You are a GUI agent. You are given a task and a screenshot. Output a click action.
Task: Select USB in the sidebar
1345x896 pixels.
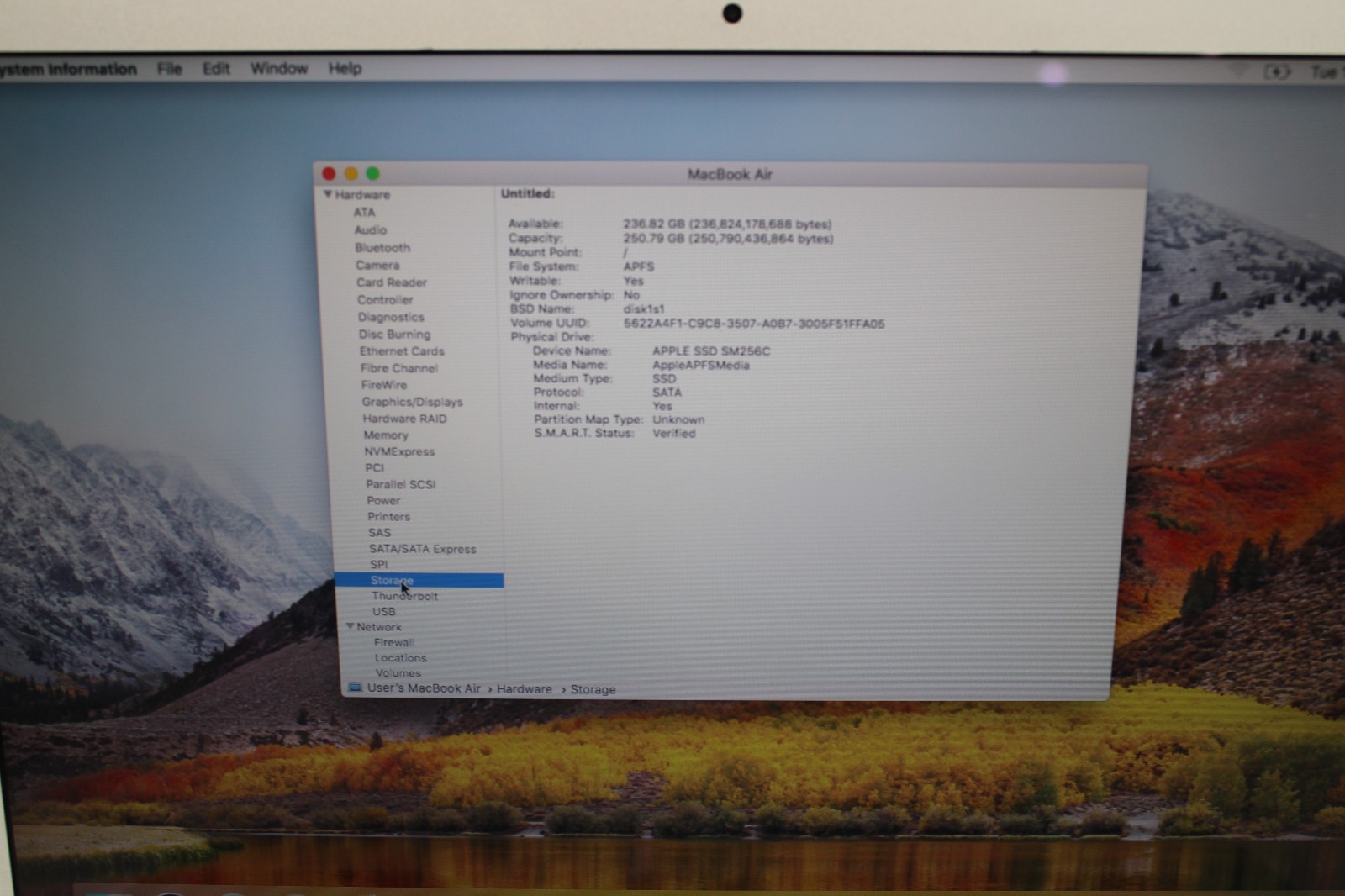383,612
